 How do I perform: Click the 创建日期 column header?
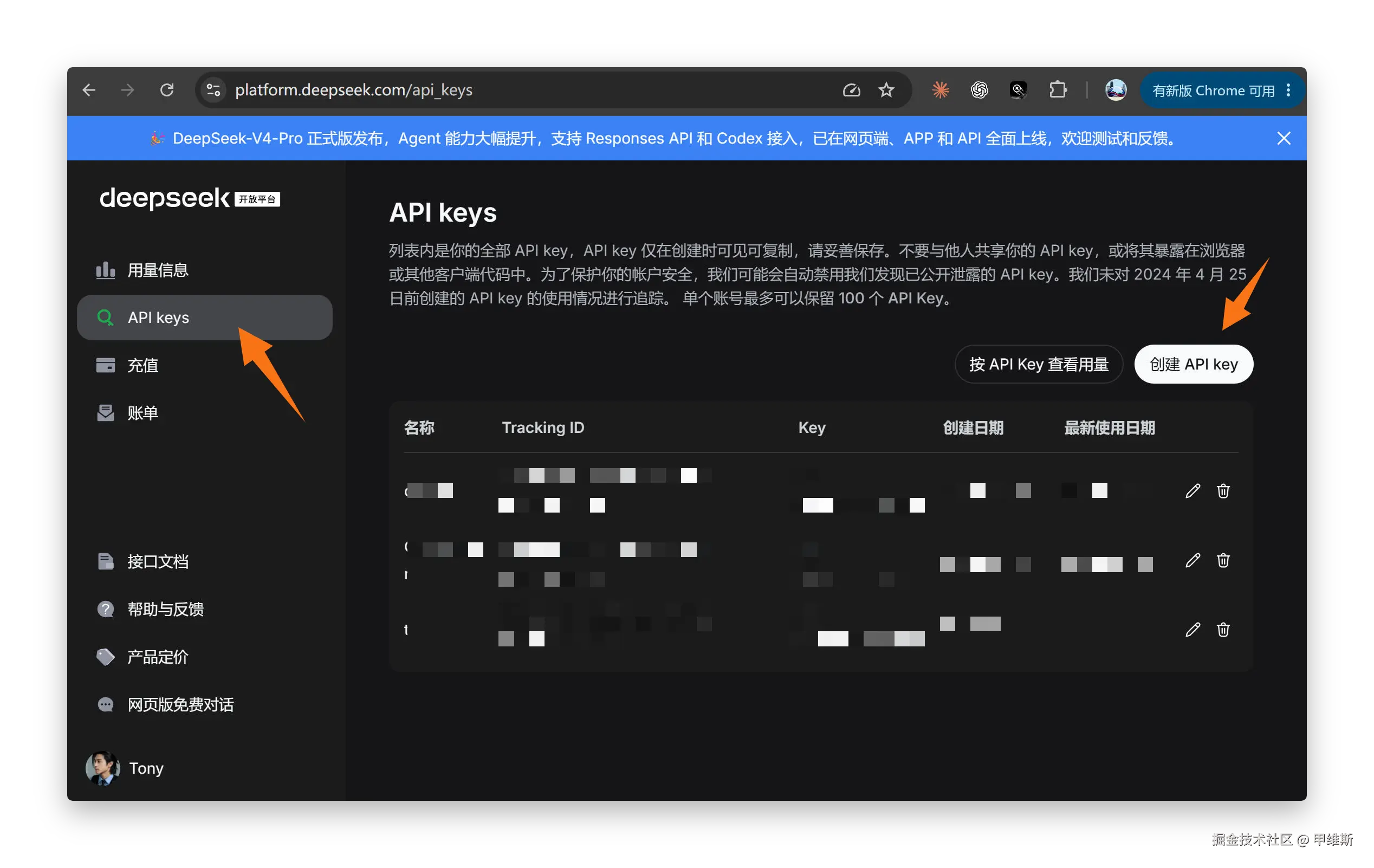coord(973,427)
